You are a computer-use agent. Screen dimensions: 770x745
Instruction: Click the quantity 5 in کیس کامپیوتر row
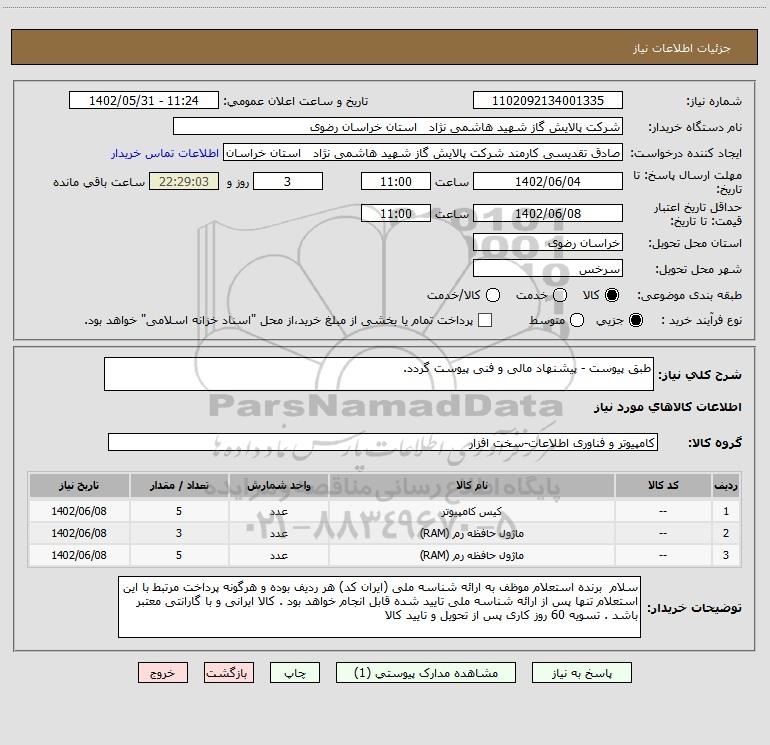[x=179, y=511]
